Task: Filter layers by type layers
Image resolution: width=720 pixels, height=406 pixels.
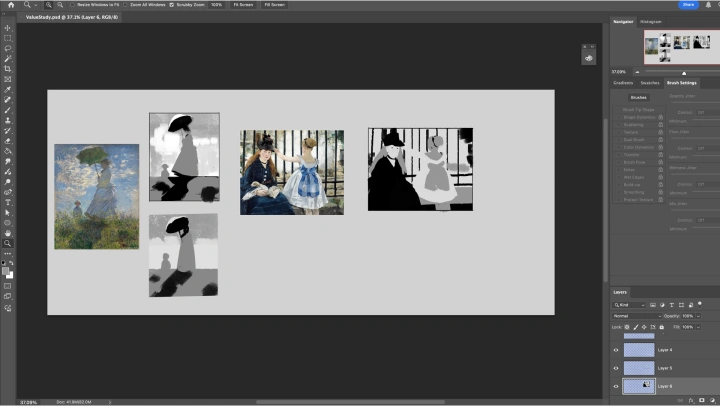Action: pyautogui.click(x=672, y=305)
